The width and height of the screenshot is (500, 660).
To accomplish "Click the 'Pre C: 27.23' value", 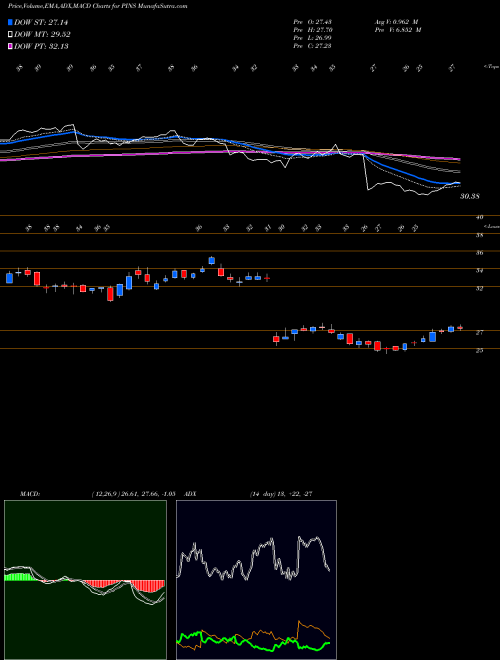I will pos(312,46).
